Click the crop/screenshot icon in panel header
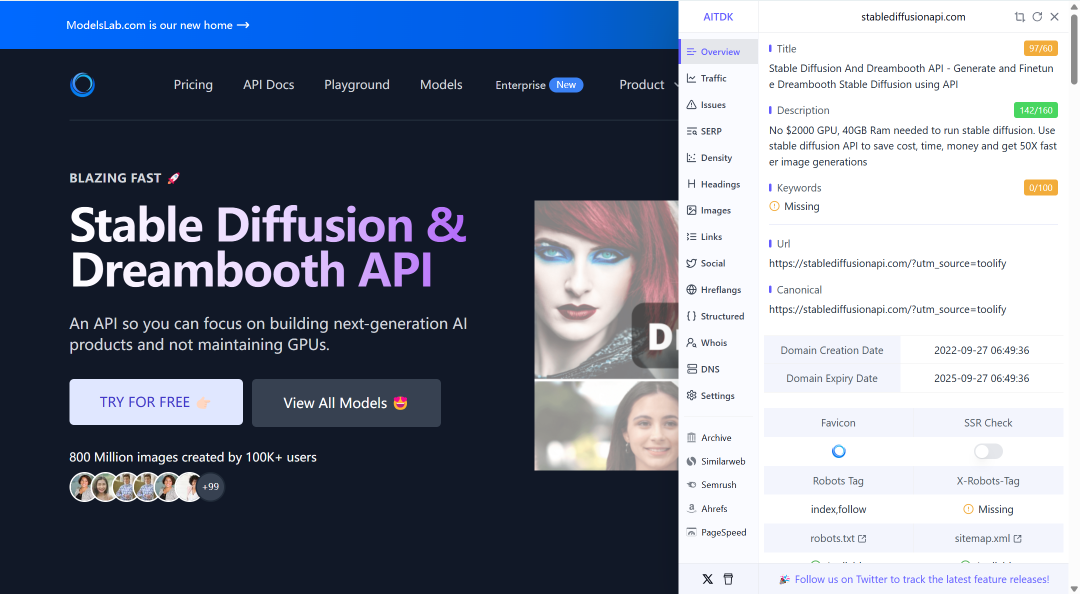The width and height of the screenshot is (1080, 594). coord(1019,17)
